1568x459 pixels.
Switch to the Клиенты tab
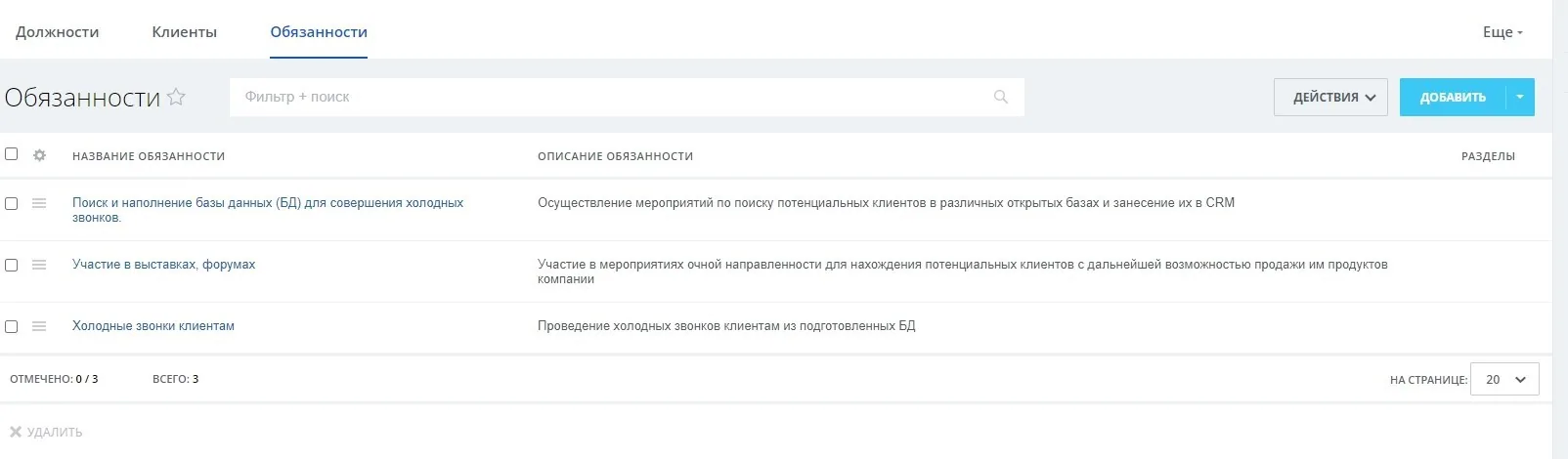click(184, 32)
